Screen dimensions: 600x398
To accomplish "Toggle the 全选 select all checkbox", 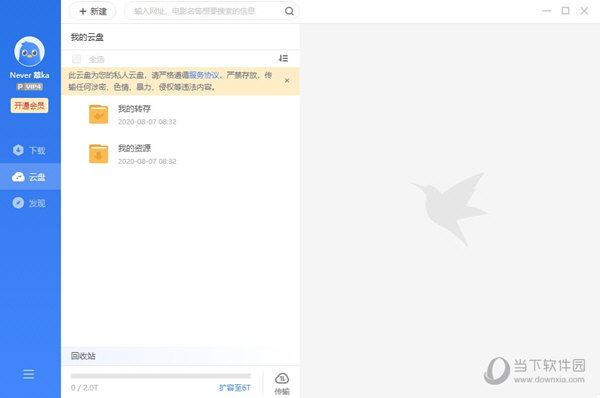I will coord(77,59).
